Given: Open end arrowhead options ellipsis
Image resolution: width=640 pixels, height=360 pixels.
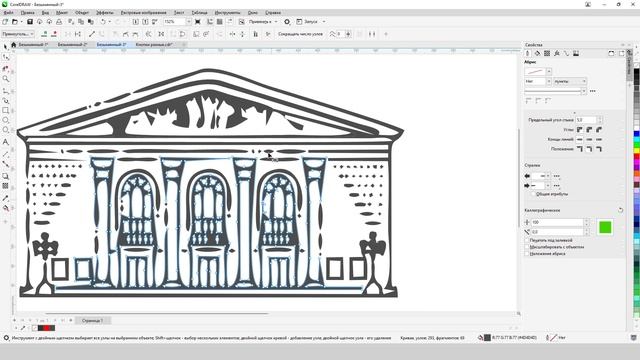Looking at the screenshot, I should (x=557, y=186).
